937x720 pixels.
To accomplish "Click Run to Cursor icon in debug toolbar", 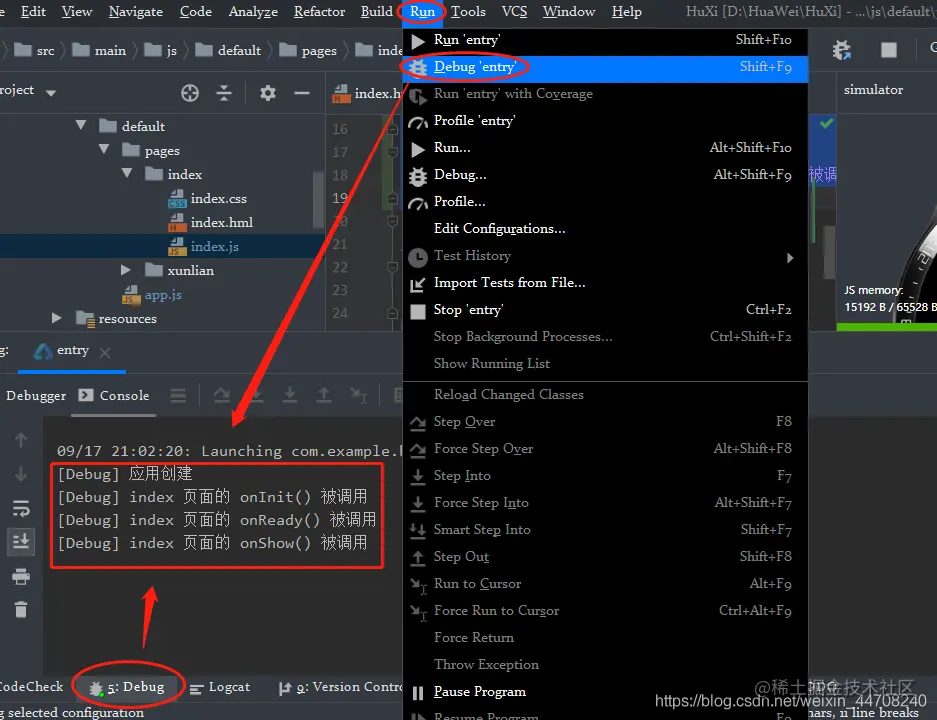I will pos(359,395).
